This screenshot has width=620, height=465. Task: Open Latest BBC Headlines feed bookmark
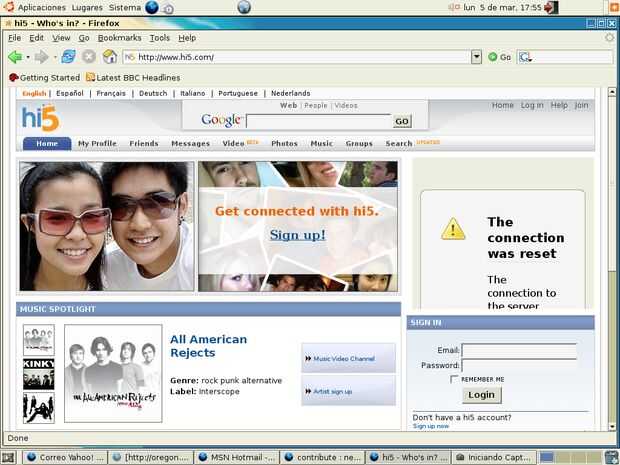[133, 78]
